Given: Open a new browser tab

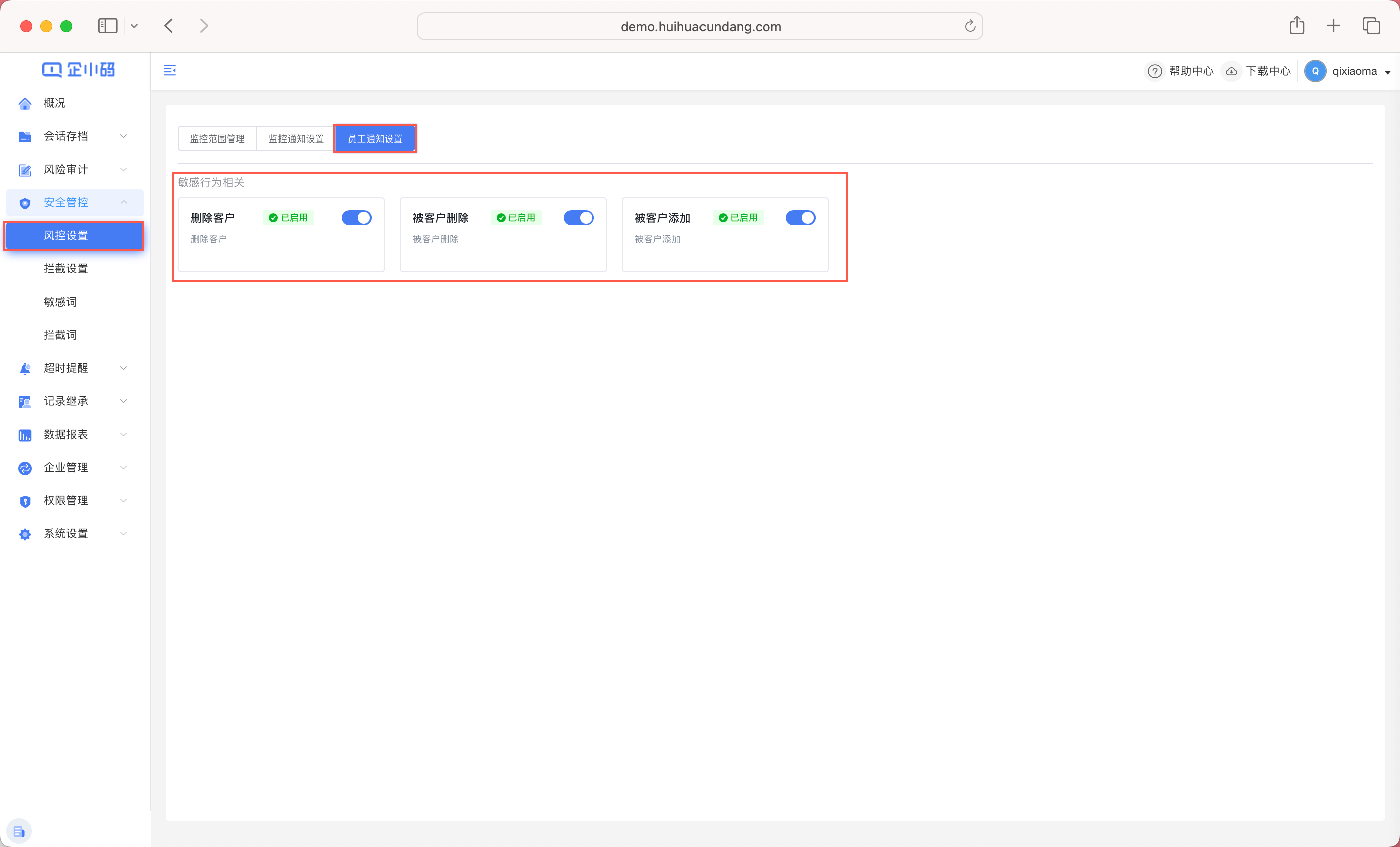Looking at the screenshot, I should pos(1334,26).
